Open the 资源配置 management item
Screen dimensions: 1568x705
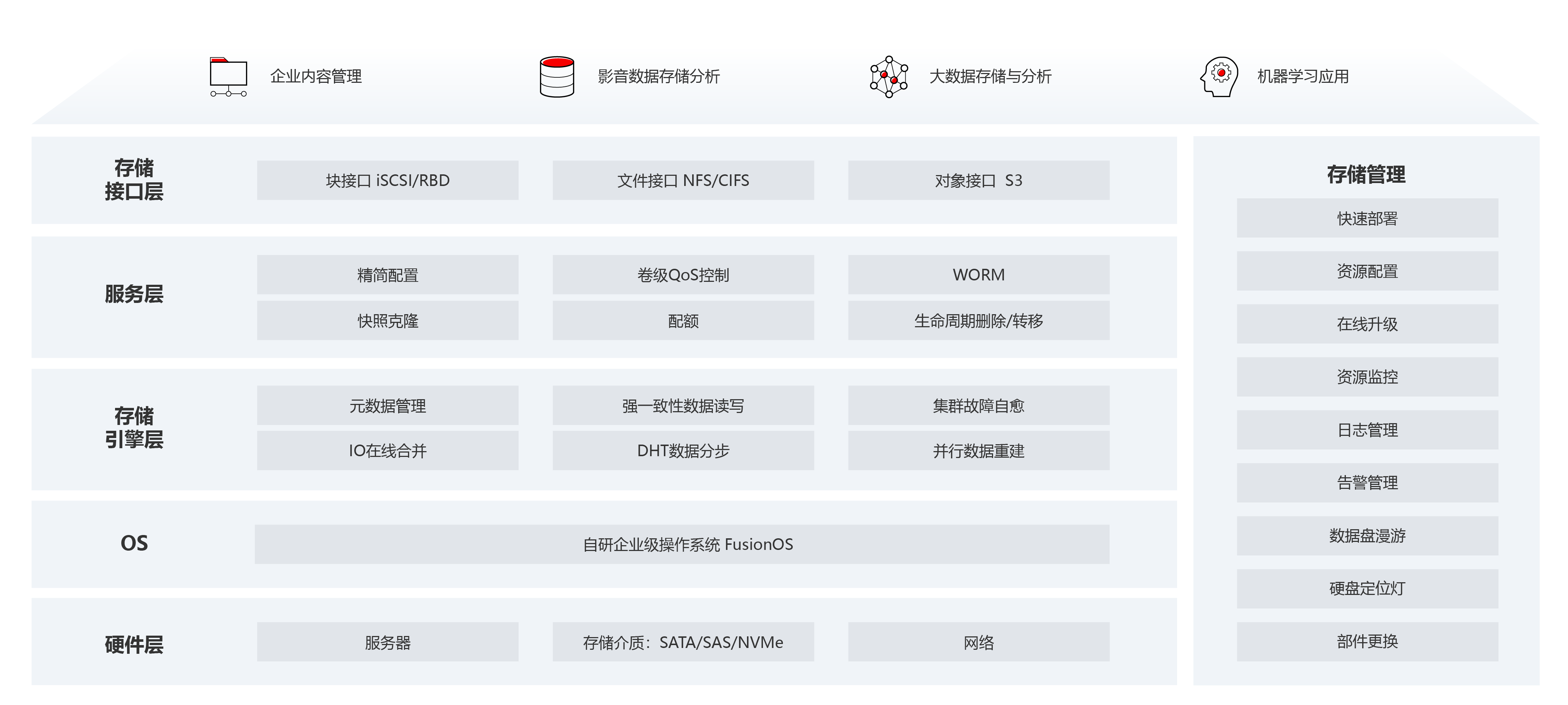[1367, 271]
